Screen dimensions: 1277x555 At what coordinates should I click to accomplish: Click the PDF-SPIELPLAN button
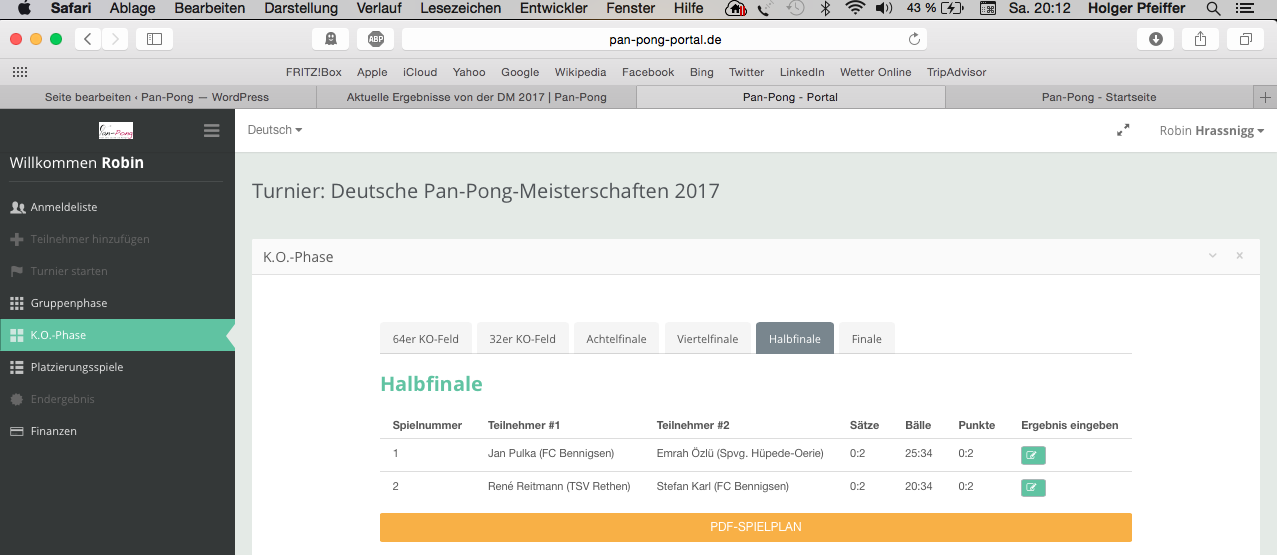(x=755, y=527)
